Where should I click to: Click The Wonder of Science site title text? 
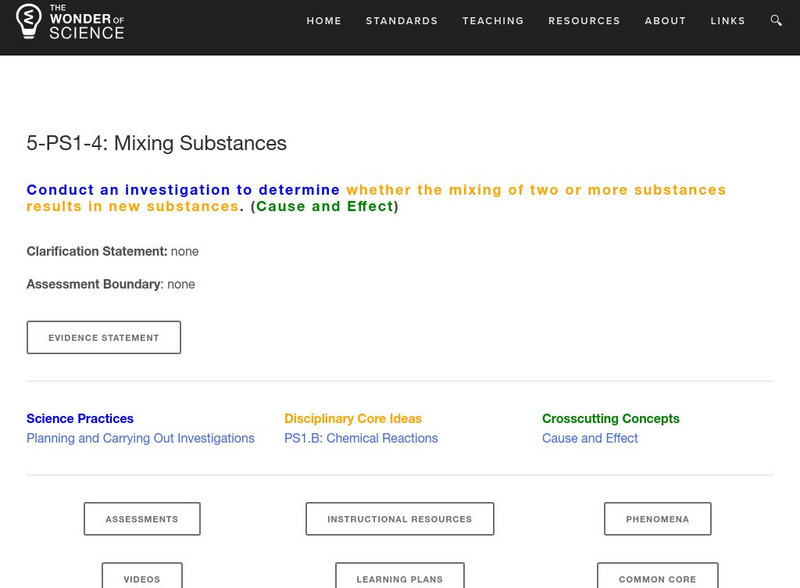click(87, 22)
